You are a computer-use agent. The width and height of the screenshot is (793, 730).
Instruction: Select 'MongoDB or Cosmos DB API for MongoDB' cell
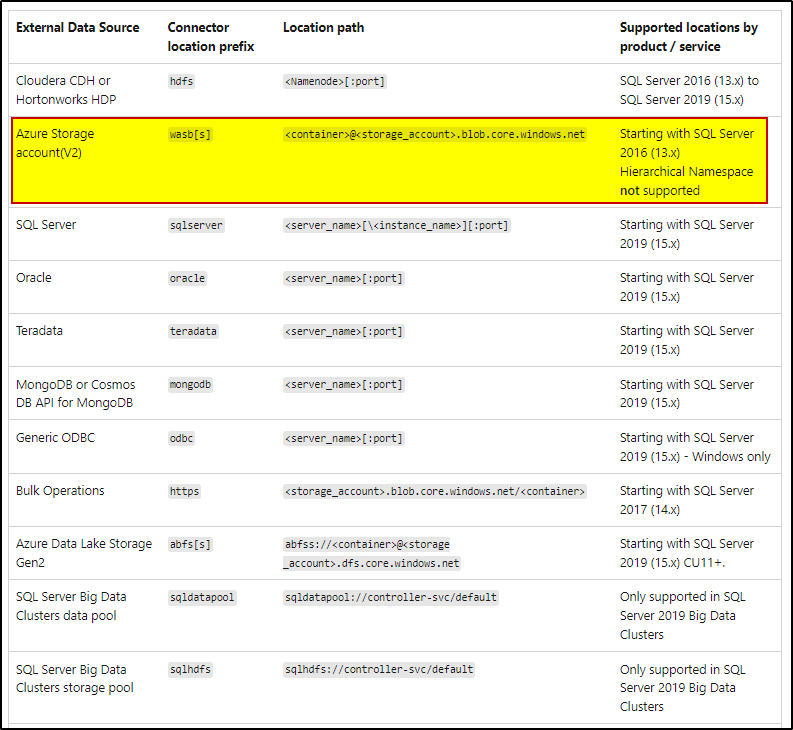(x=75, y=394)
